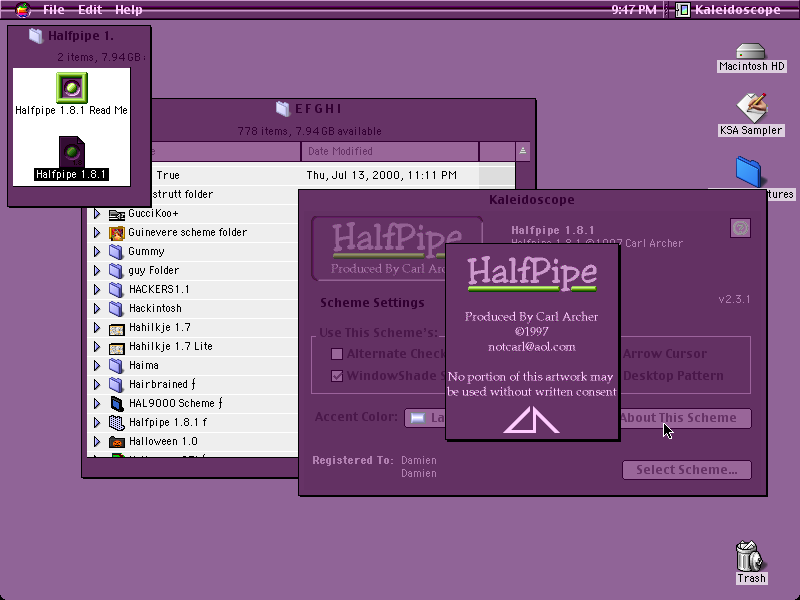Select the Gummy folder icon
The height and width of the screenshot is (600, 800).
[x=117, y=252]
